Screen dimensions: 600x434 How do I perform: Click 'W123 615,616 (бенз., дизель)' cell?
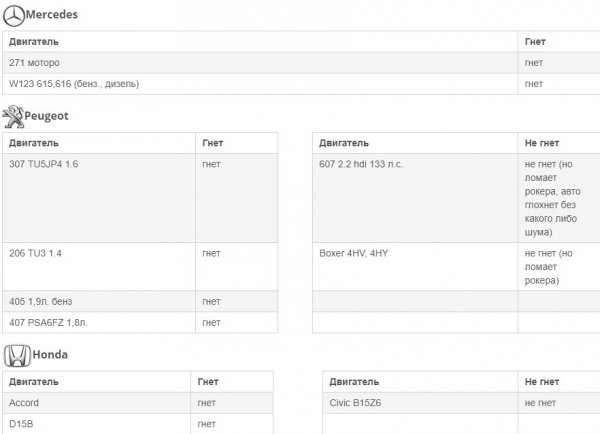point(260,84)
